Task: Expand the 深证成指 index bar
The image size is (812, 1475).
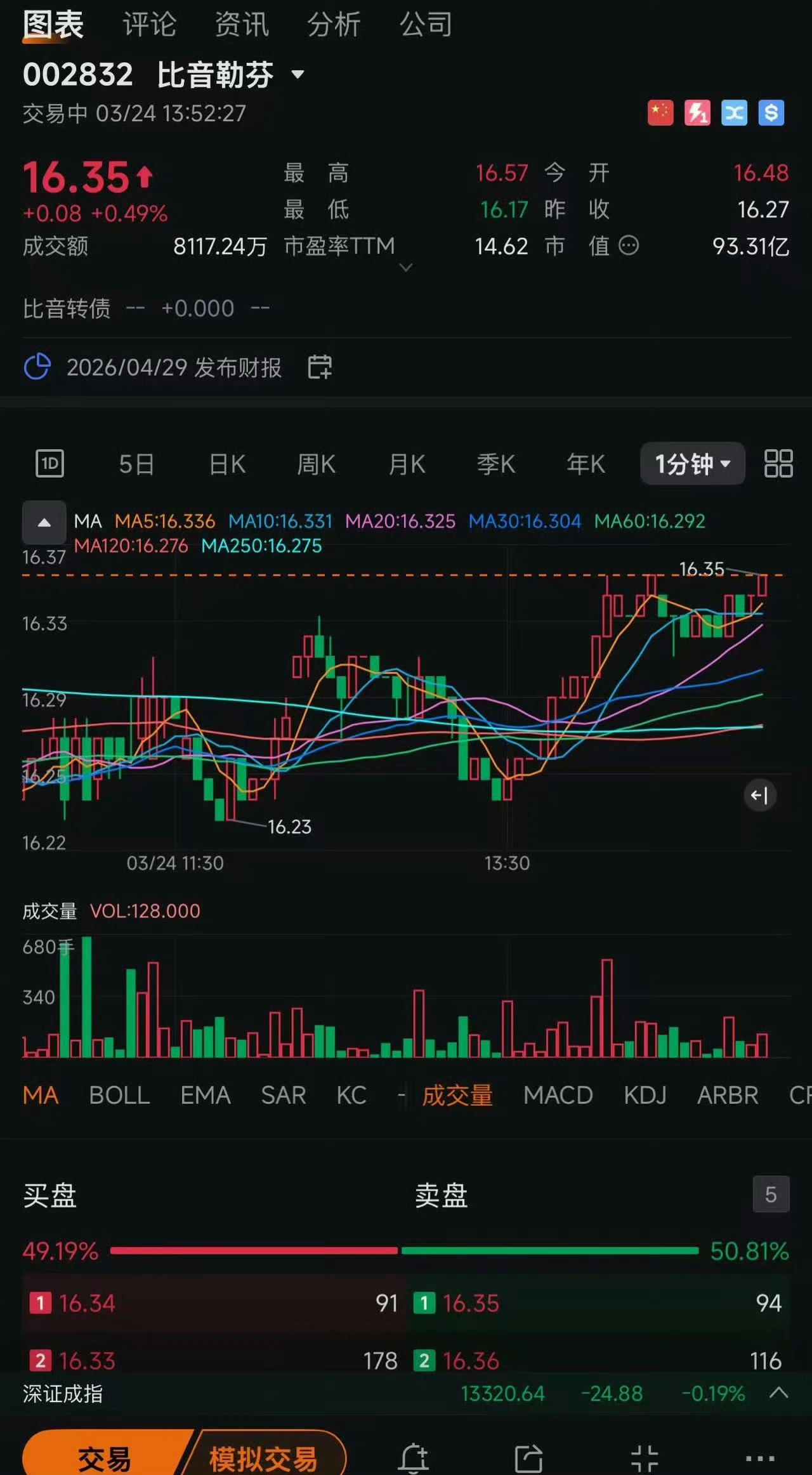Action: click(779, 1393)
